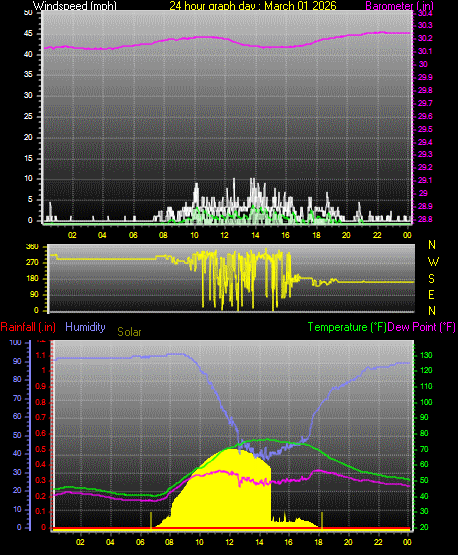Click the "E" compass direction label
This screenshot has width=458, height=555.
pos(431,295)
